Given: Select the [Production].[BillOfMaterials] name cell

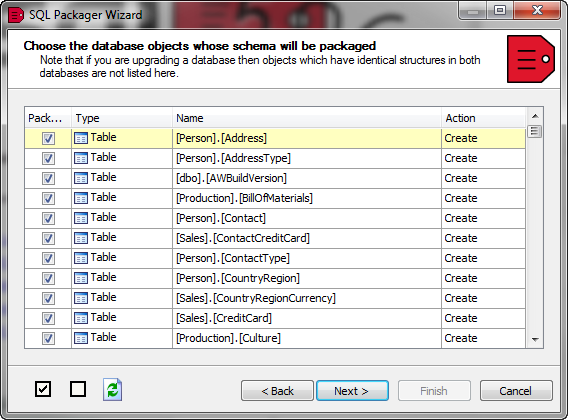Looking at the screenshot, I should point(307,198).
